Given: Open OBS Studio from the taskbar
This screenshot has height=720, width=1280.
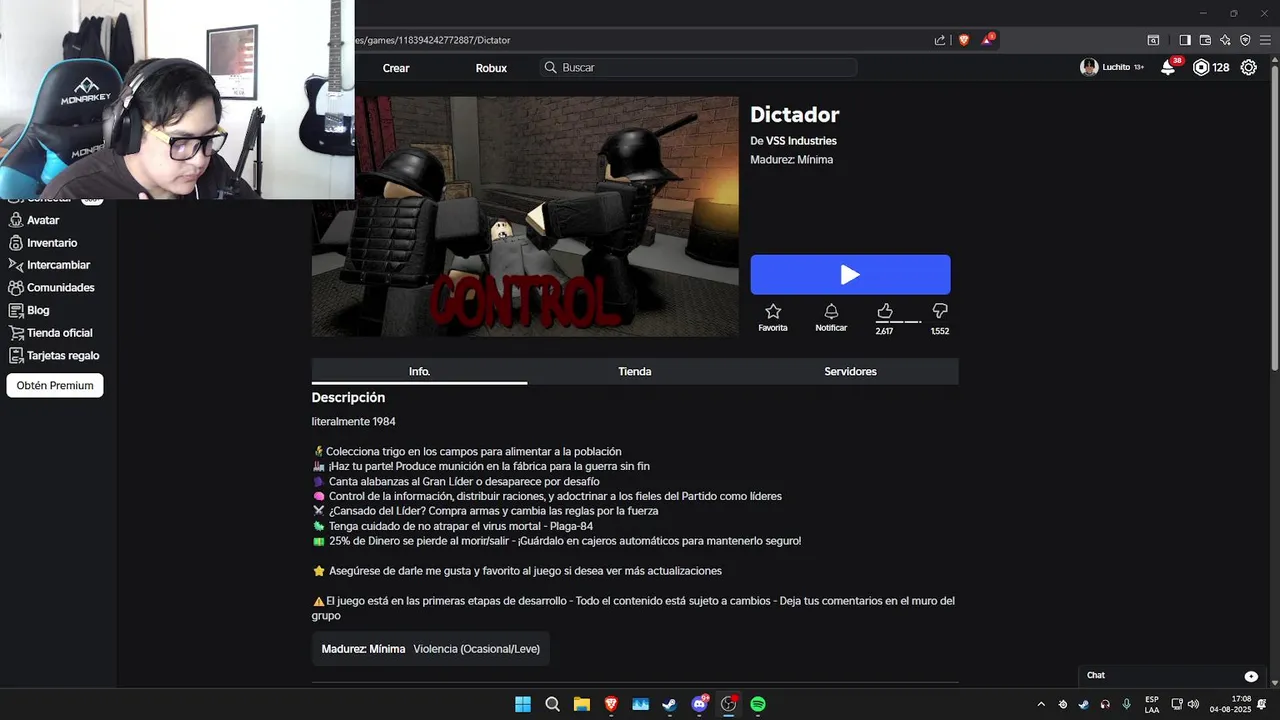Looking at the screenshot, I should coord(729,704).
